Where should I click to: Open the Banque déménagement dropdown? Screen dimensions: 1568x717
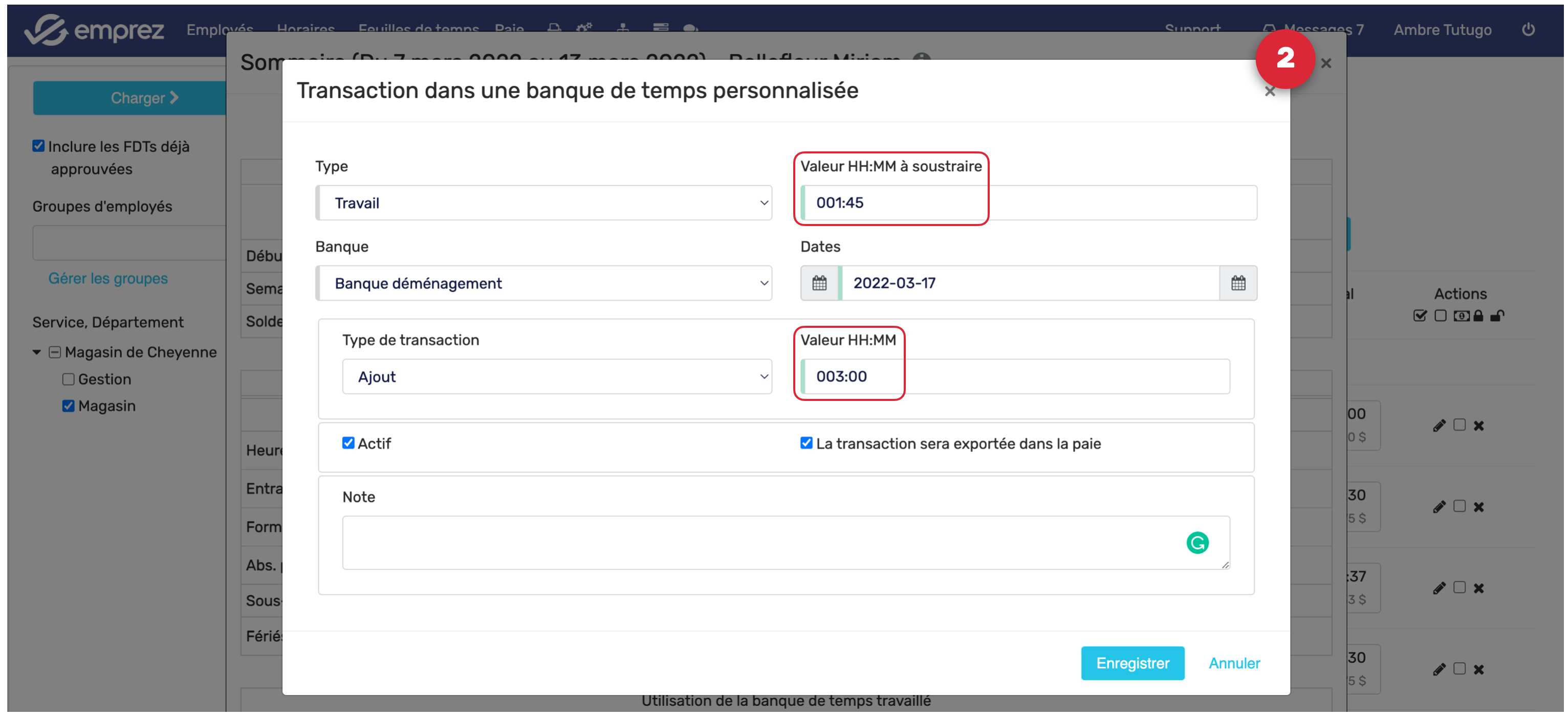(544, 283)
